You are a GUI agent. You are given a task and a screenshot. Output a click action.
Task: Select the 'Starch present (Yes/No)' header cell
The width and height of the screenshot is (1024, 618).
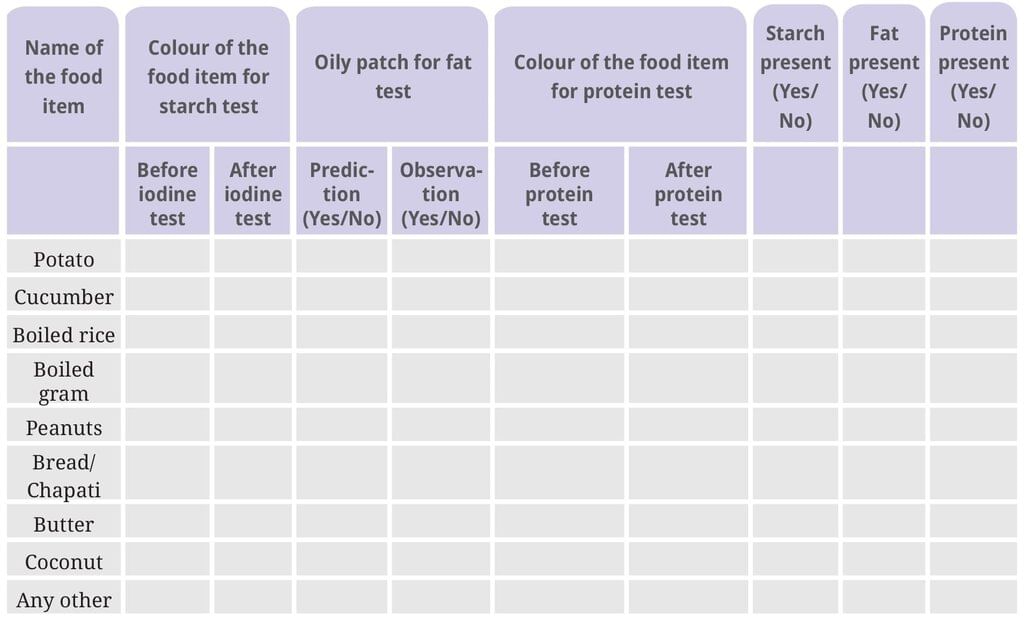[795, 76]
